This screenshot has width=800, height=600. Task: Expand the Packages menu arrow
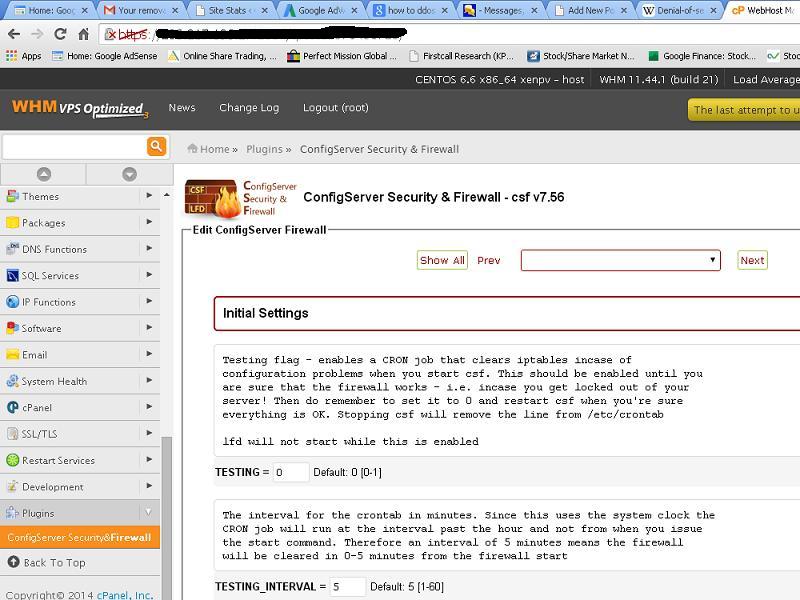pyautogui.click(x=149, y=222)
